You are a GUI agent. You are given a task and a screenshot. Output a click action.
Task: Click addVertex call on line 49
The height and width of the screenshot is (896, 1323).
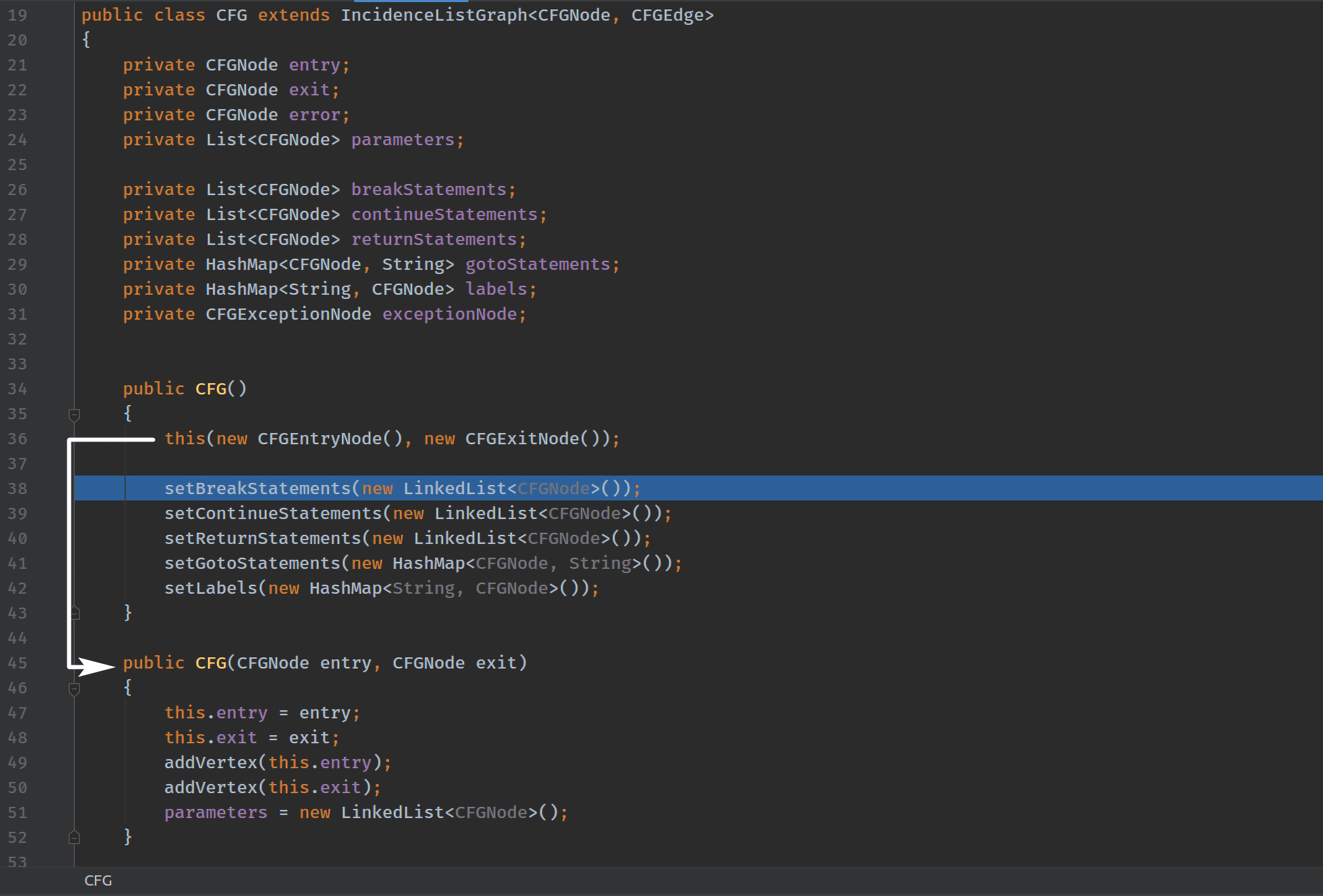pos(211,763)
